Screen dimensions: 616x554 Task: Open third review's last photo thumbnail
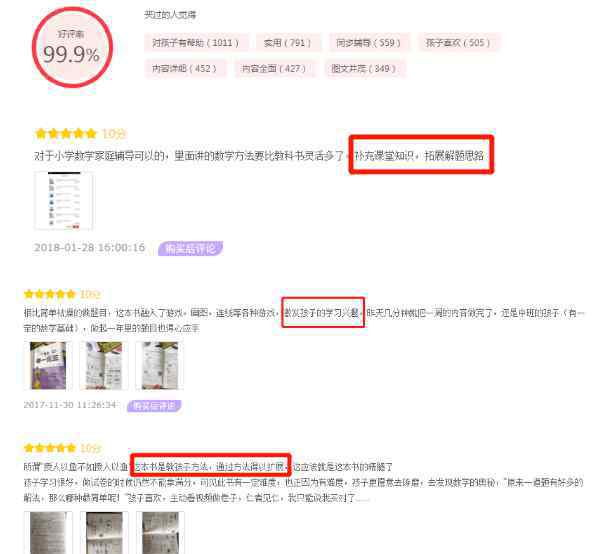(160, 532)
